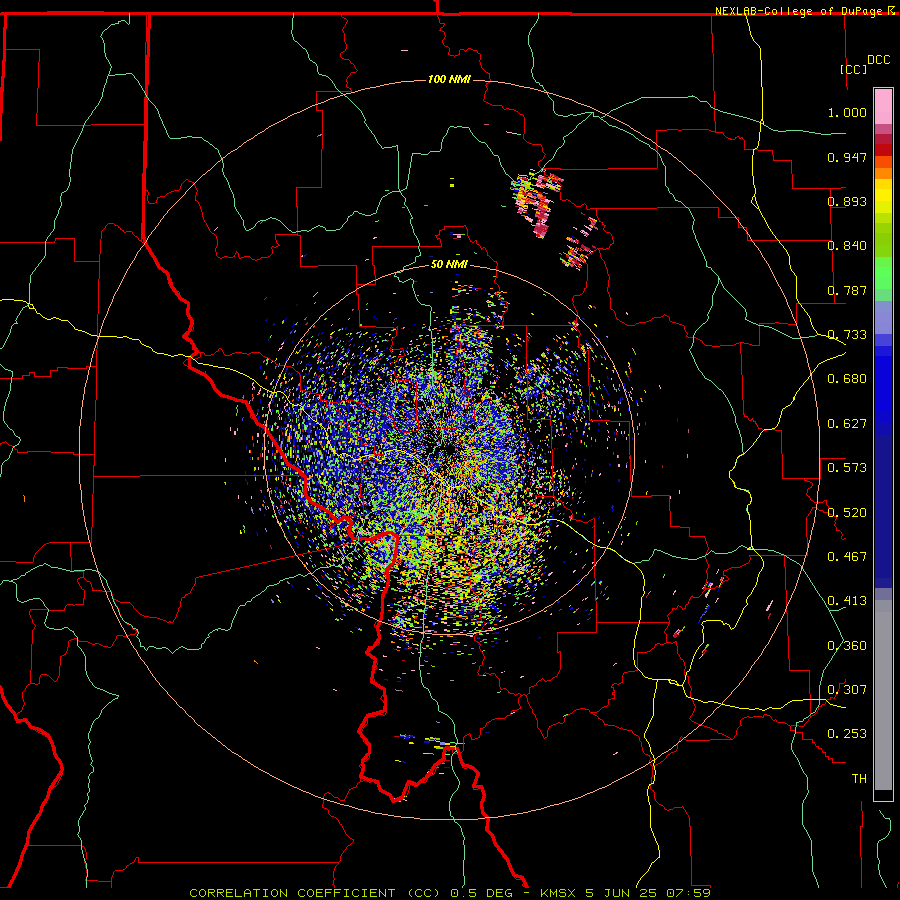The image size is (900, 900).
Task: Pick the orange segment of the color bar
Action: point(883,173)
